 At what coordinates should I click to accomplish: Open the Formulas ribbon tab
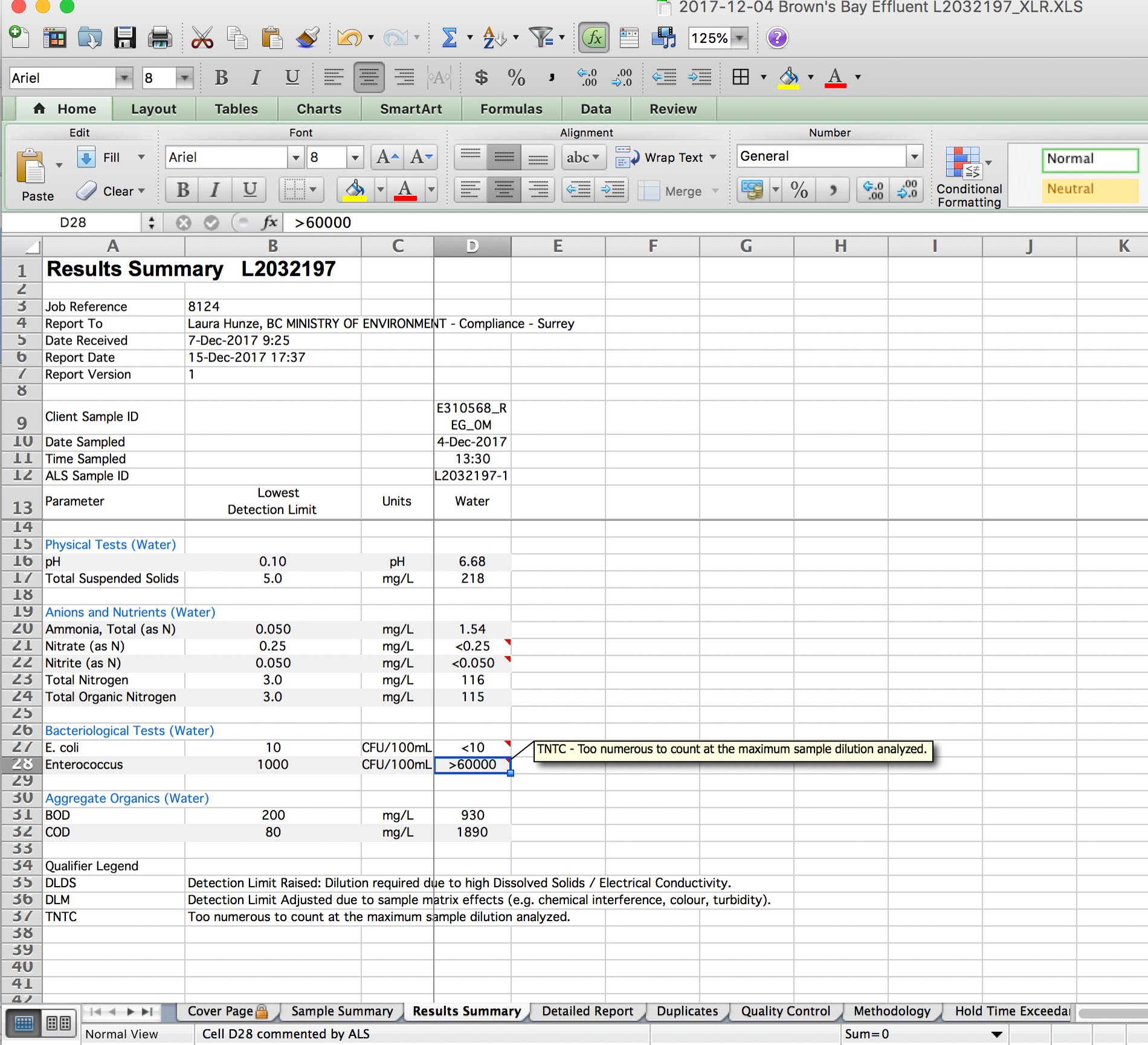pos(511,109)
